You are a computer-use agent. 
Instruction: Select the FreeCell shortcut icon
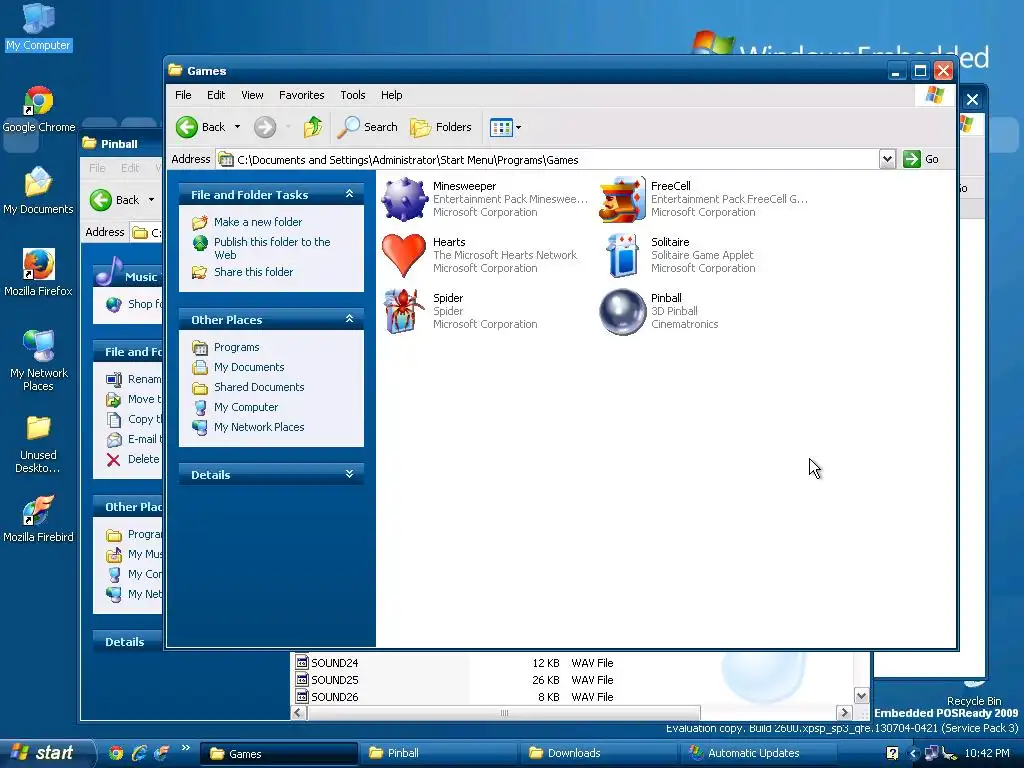click(622, 199)
